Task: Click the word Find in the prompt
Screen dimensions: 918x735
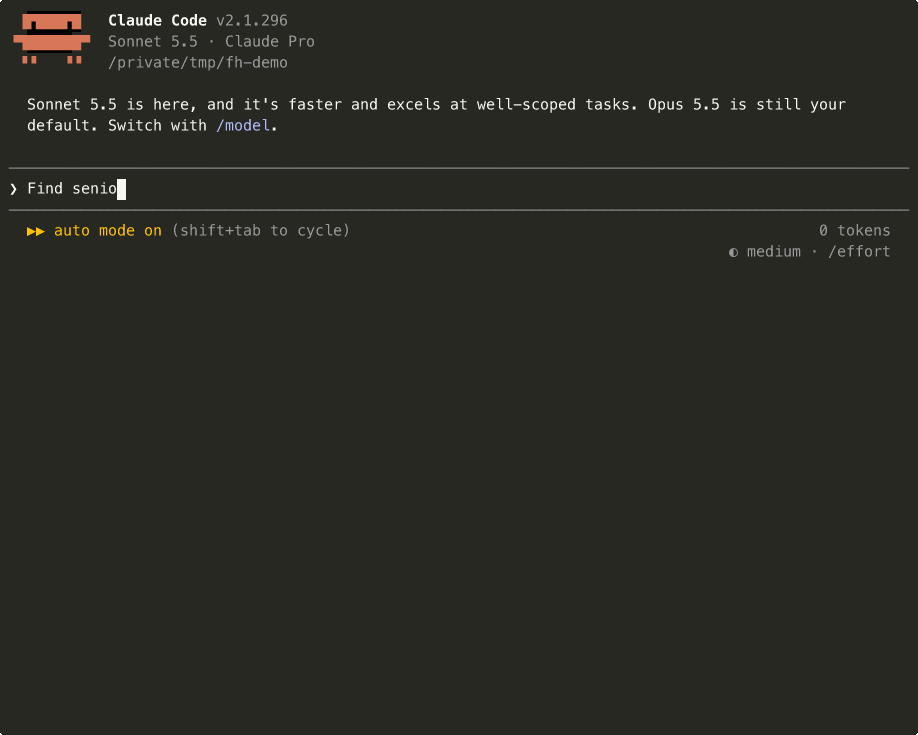Action: coord(45,189)
